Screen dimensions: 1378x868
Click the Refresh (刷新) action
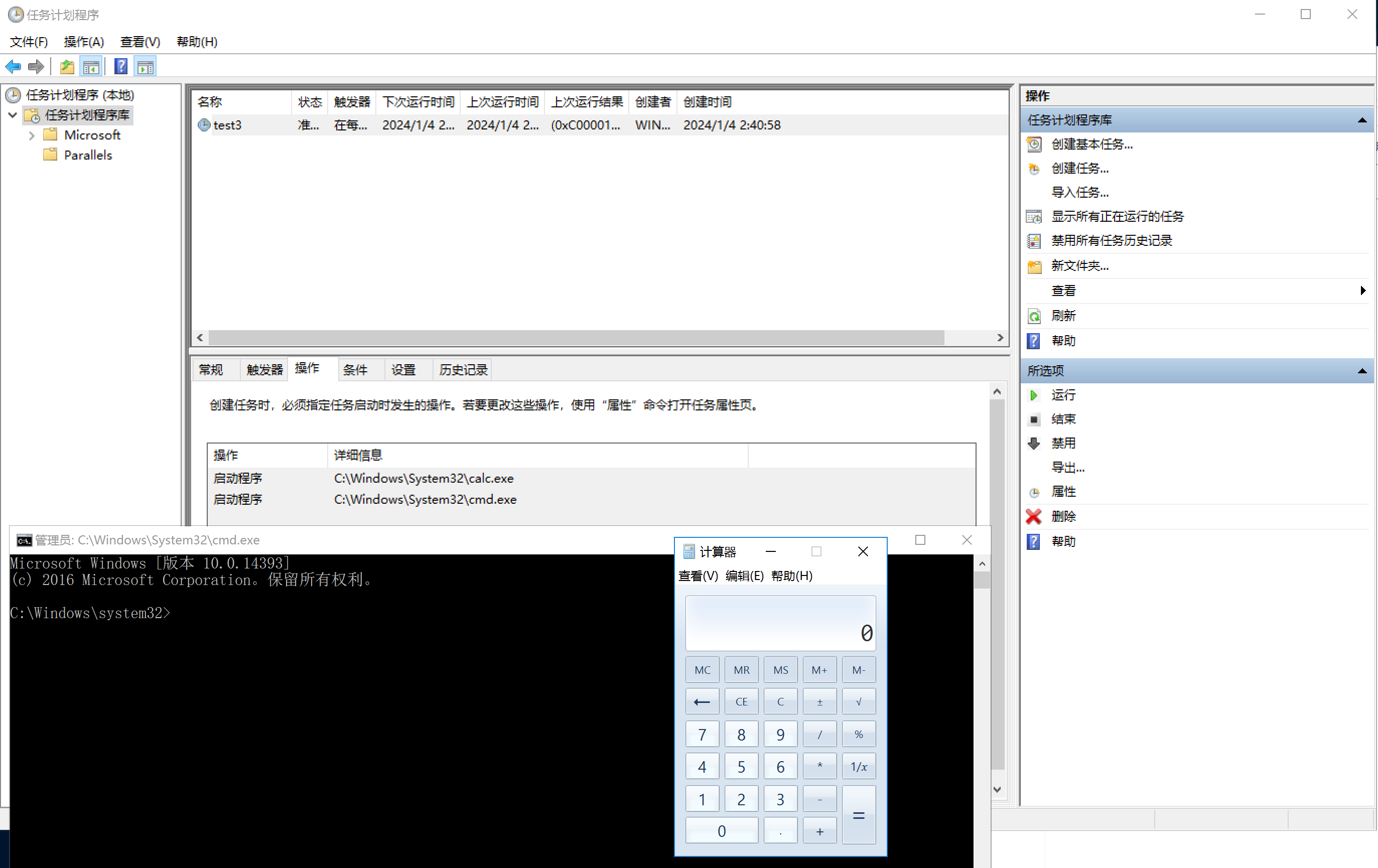click(1063, 316)
